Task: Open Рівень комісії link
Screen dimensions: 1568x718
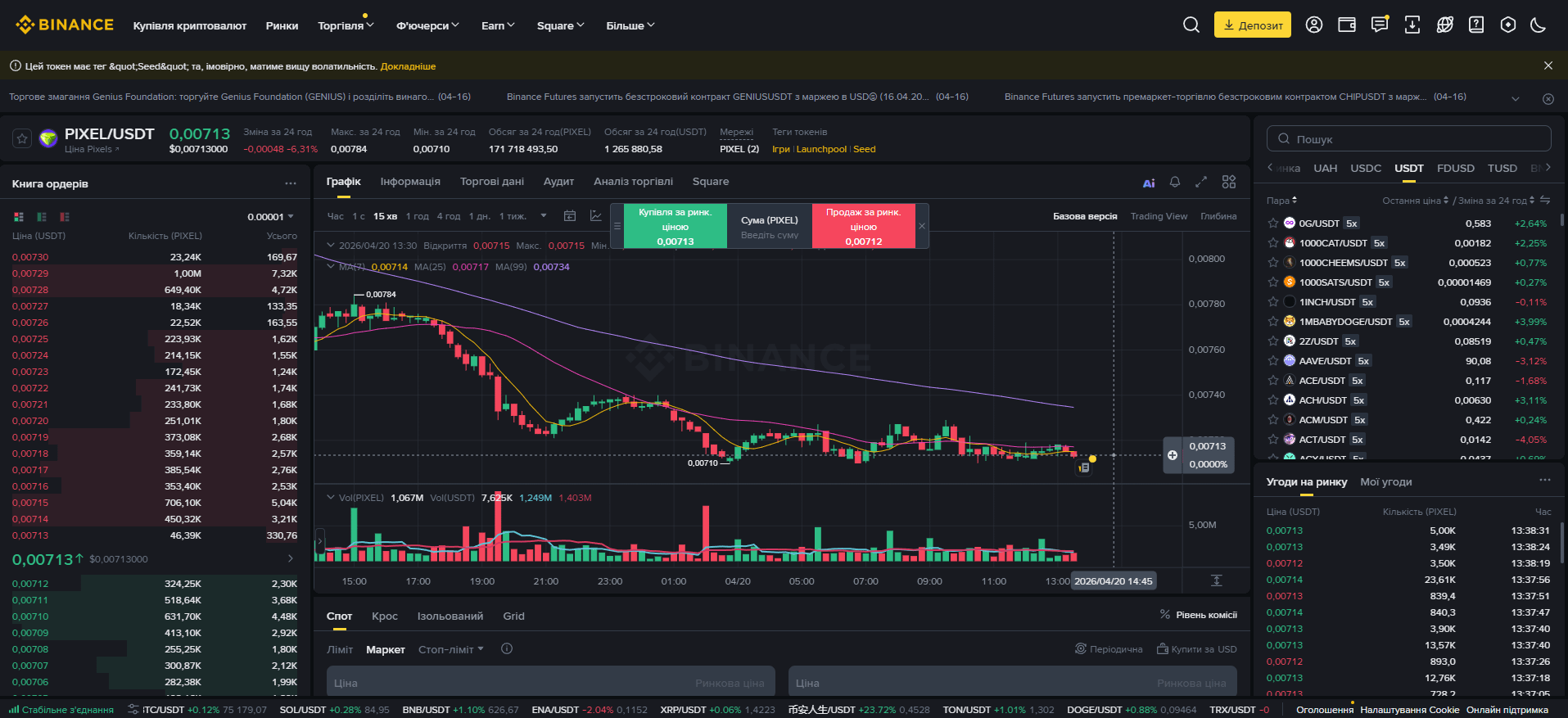Action: pos(1199,615)
